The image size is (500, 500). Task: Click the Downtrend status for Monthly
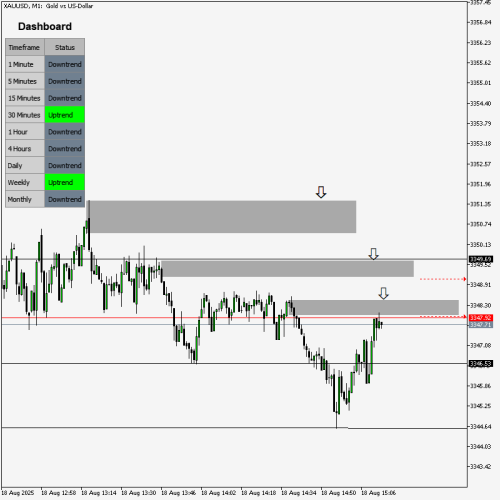[65, 199]
